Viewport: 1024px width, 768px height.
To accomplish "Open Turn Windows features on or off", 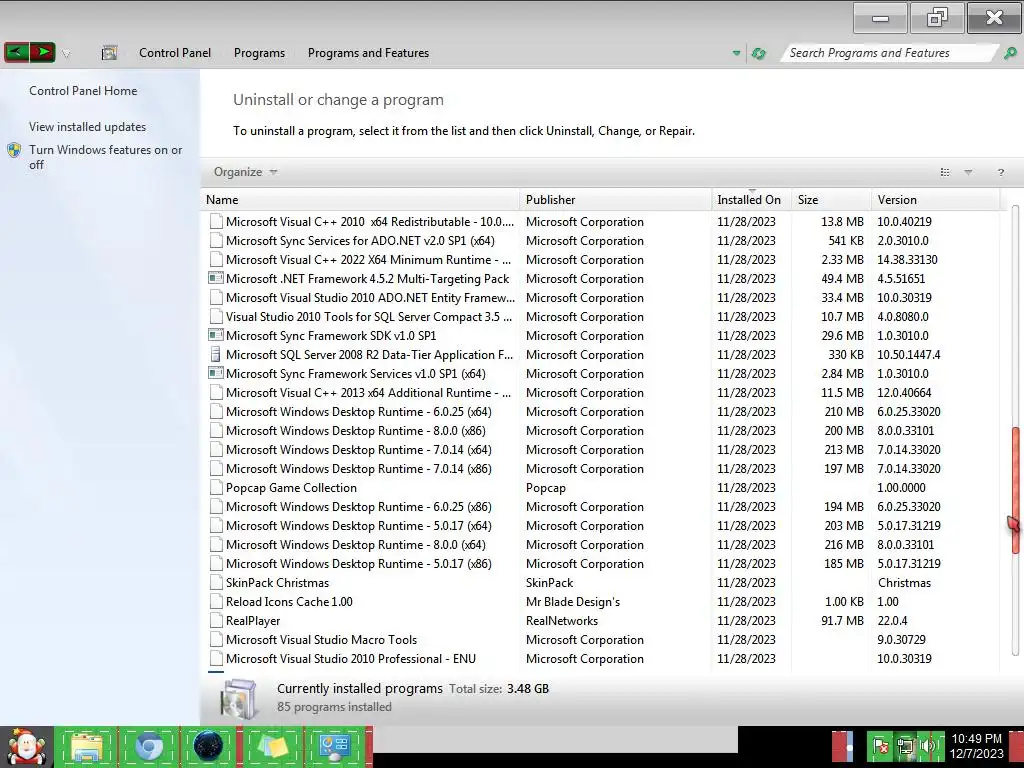I will (105, 157).
